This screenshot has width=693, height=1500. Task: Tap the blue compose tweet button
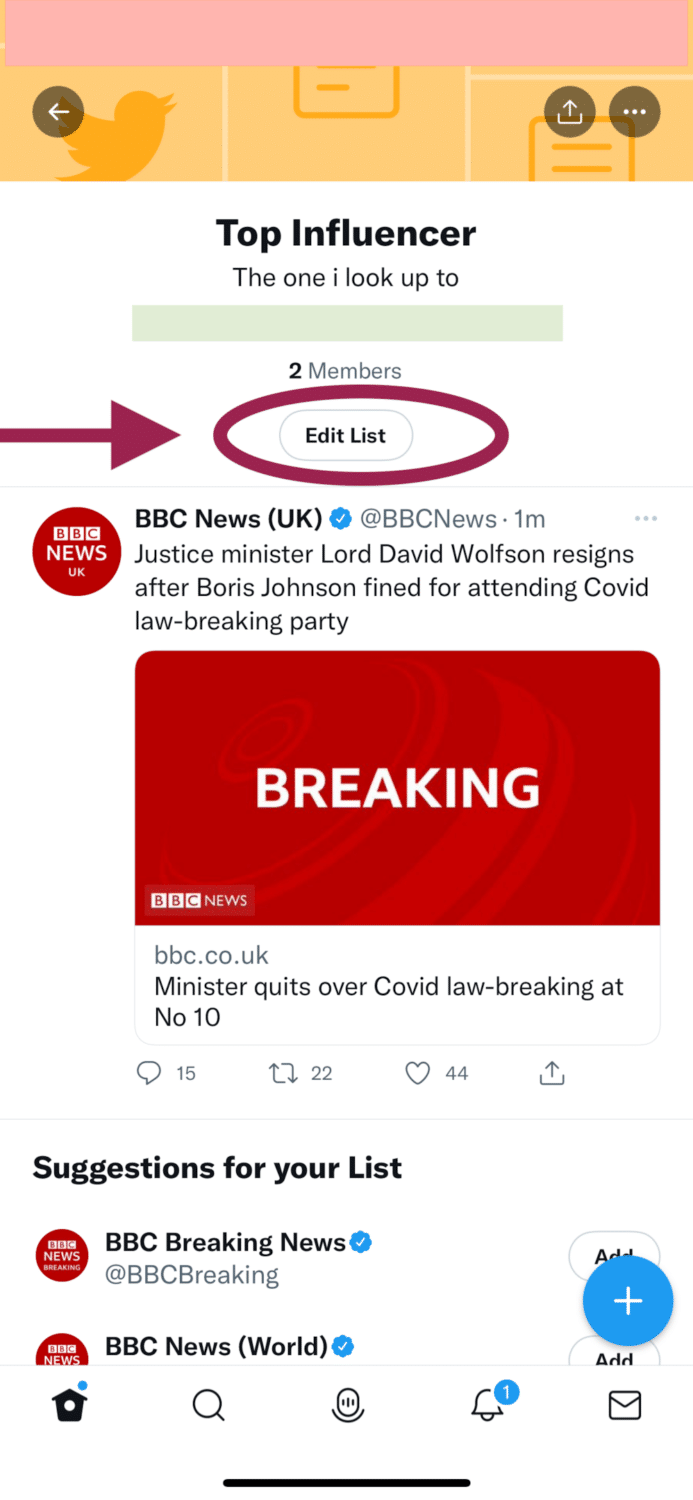pyautogui.click(x=628, y=1300)
